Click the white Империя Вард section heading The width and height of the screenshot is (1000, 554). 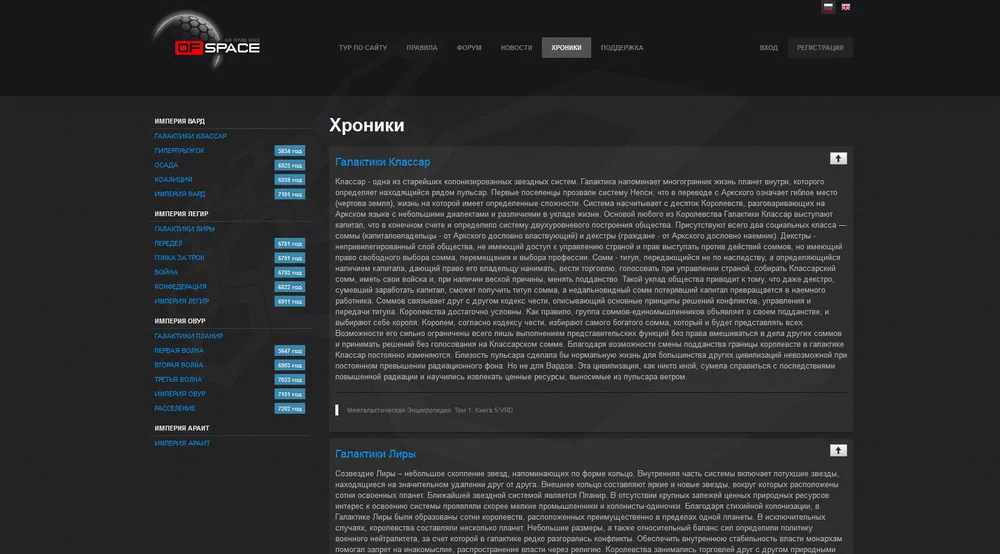(179, 121)
